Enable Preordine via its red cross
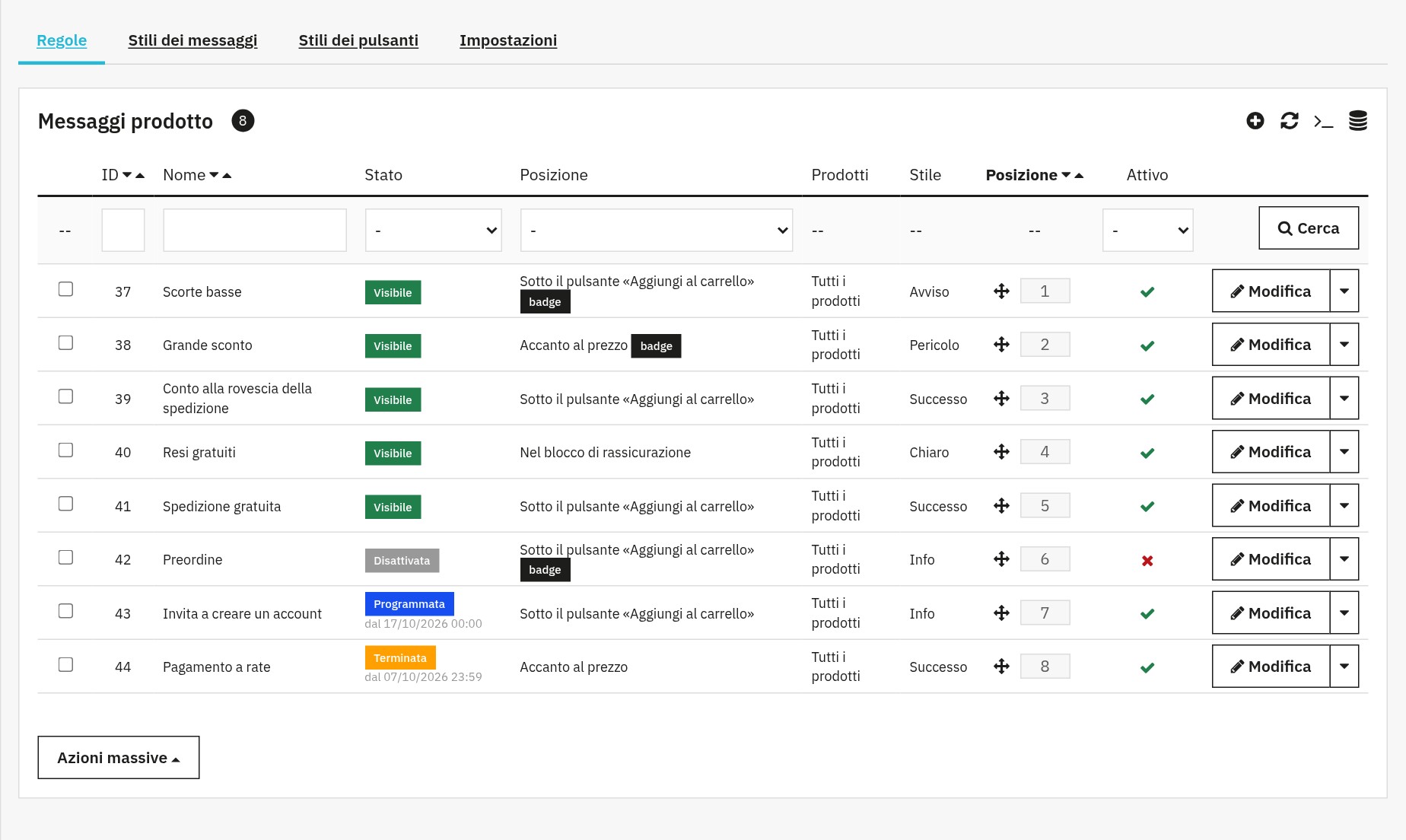This screenshot has width=1406, height=840. click(x=1147, y=561)
